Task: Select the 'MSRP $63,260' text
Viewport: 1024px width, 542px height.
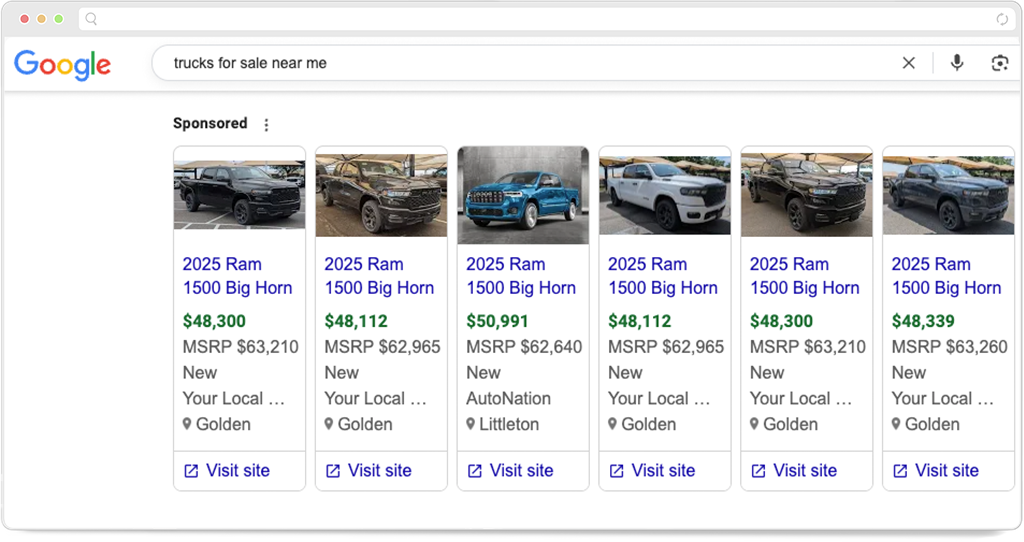Action: tap(950, 347)
